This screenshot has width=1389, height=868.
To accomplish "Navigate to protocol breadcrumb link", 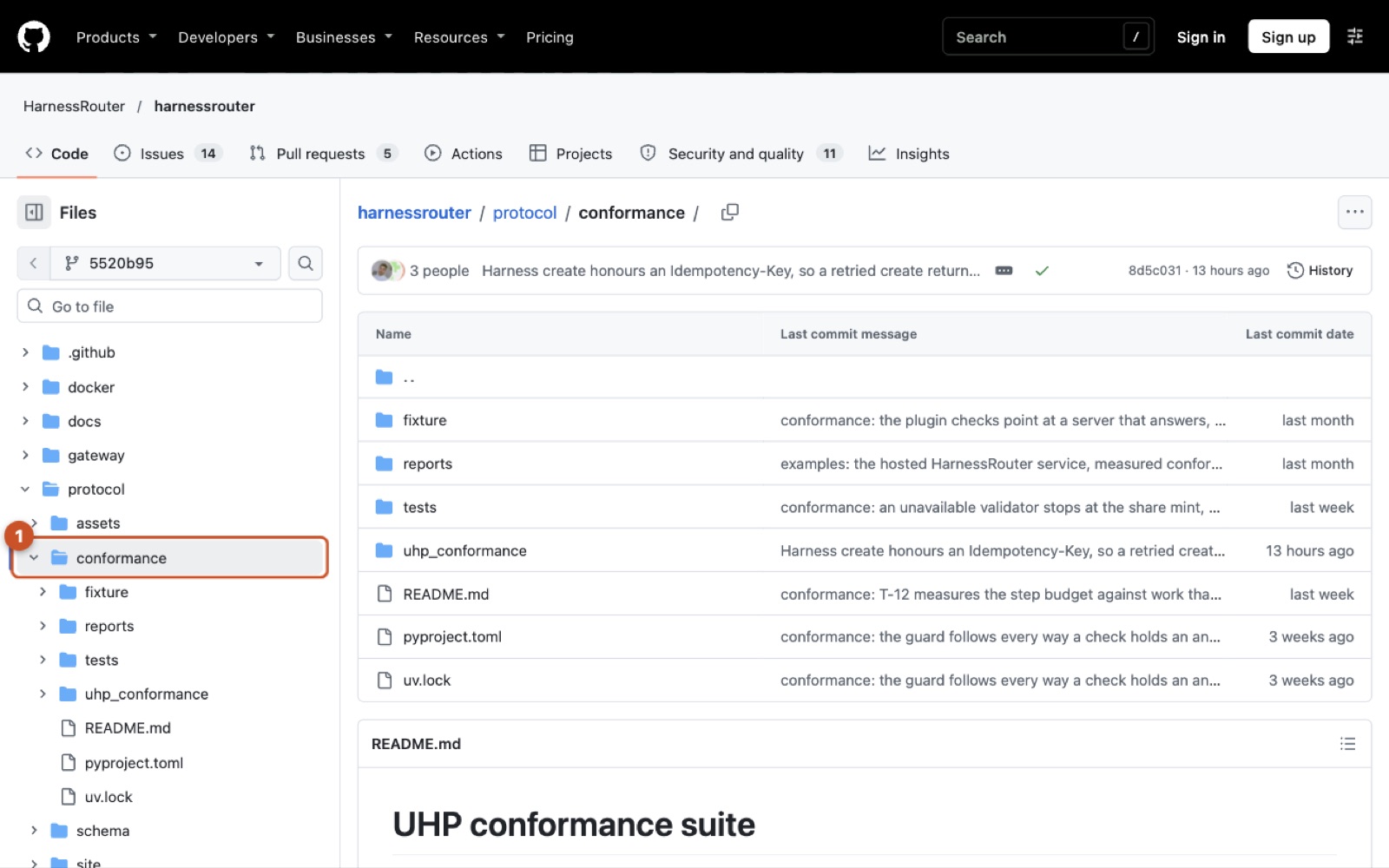I will coord(524,213).
